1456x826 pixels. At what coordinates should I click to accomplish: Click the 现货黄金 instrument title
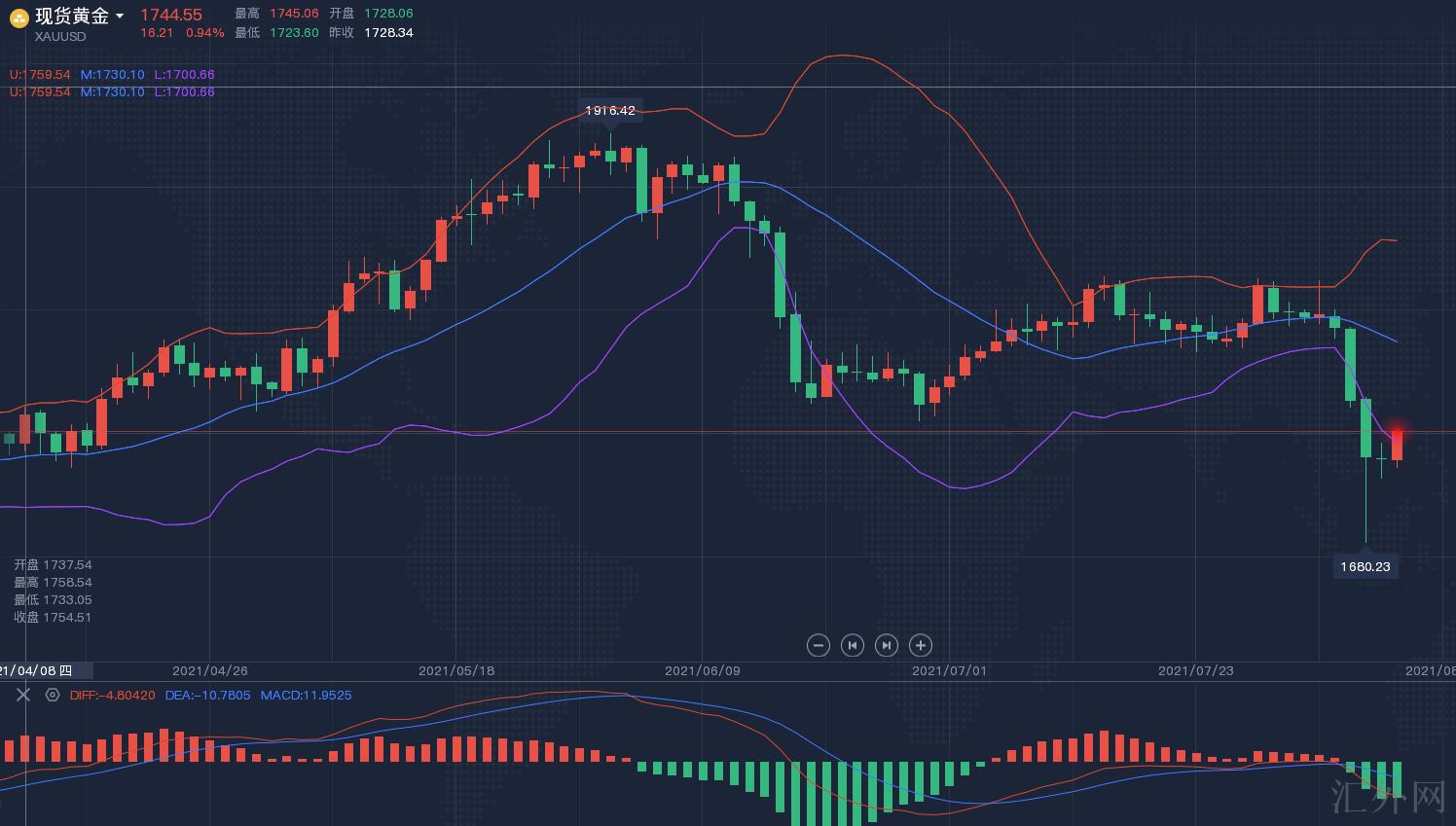pos(71,16)
